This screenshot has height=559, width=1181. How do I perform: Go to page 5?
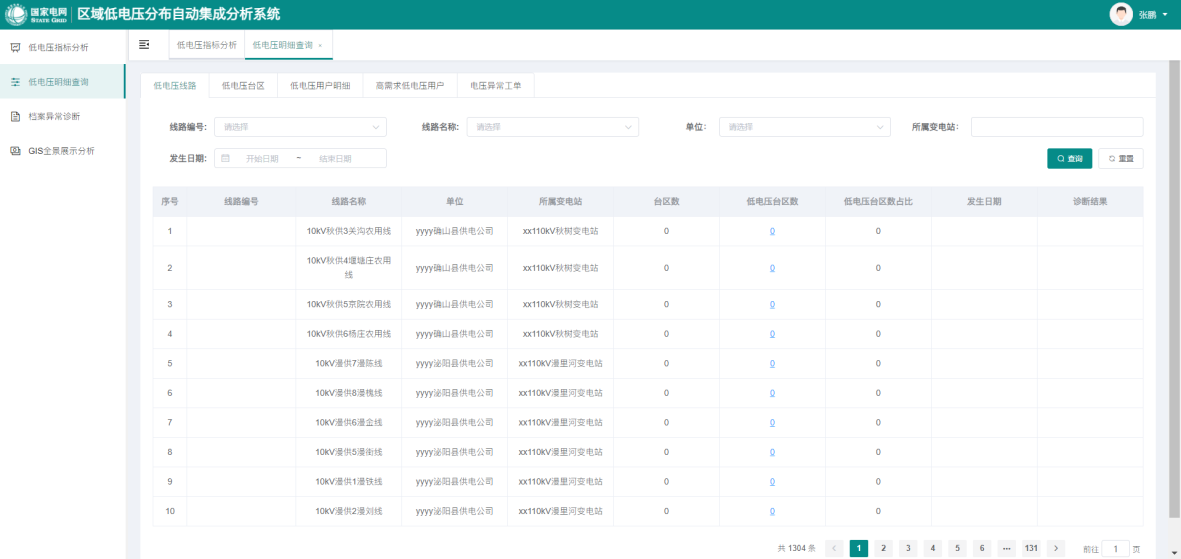(x=957, y=548)
